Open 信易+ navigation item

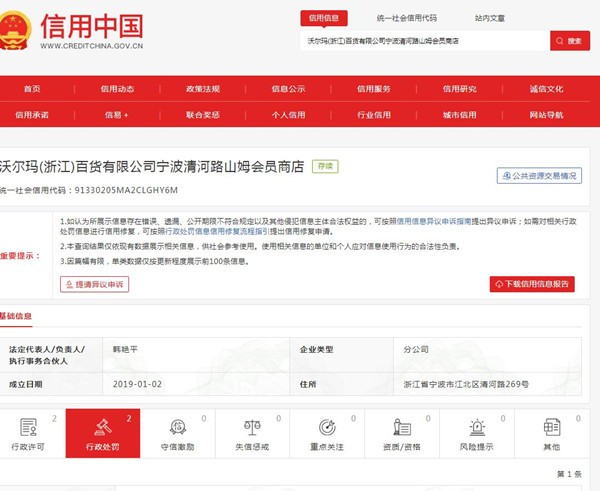[x=117, y=115]
